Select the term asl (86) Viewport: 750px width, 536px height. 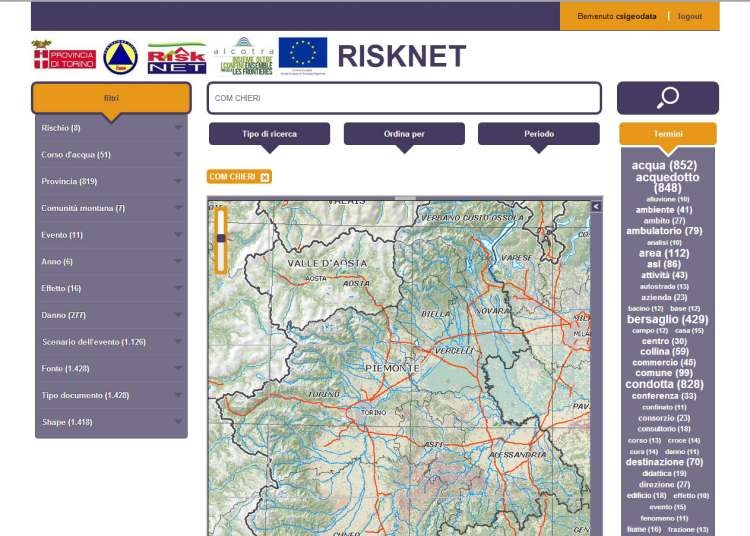pos(663,264)
